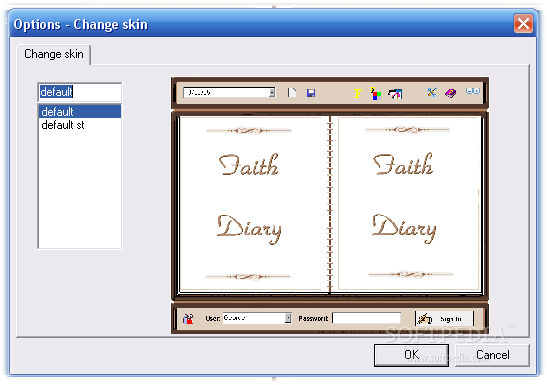Click the blue save disk icon
The image size is (547, 385).
[x=311, y=93]
